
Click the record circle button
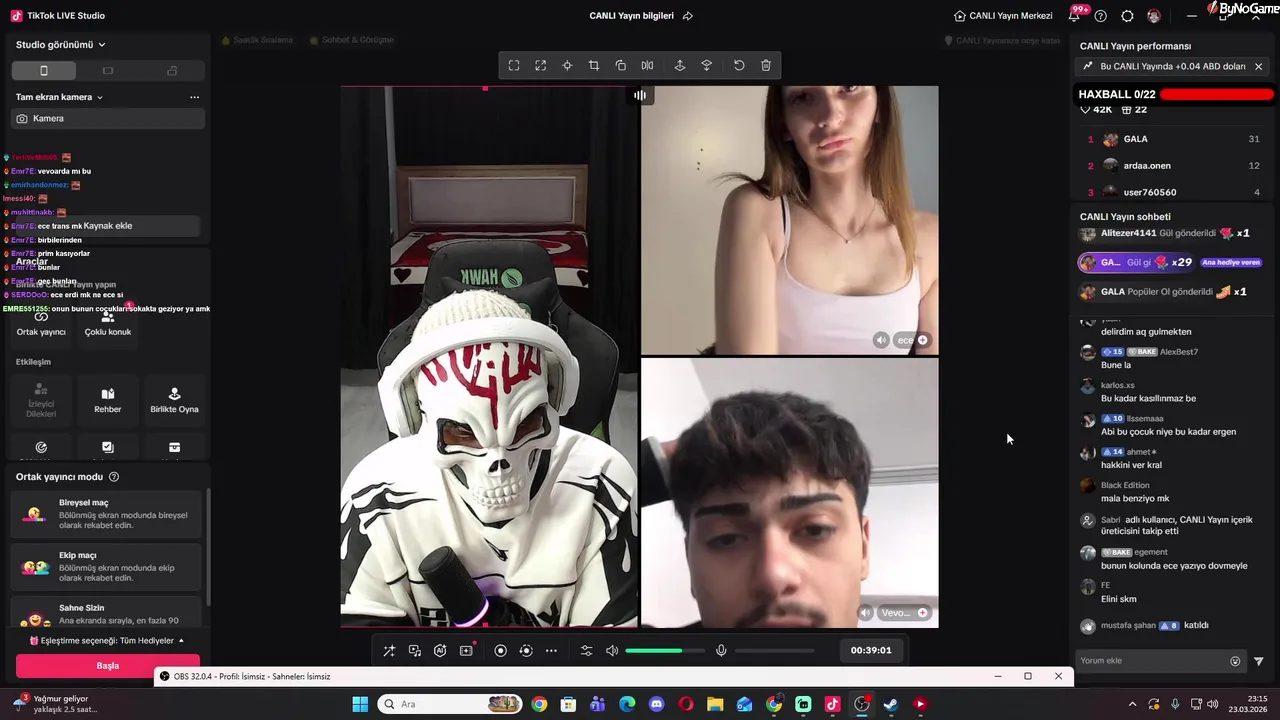click(x=501, y=651)
